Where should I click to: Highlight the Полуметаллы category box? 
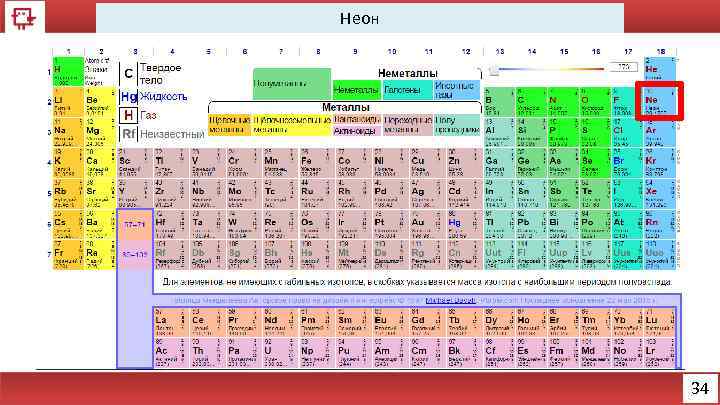pyautogui.click(x=292, y=84)
